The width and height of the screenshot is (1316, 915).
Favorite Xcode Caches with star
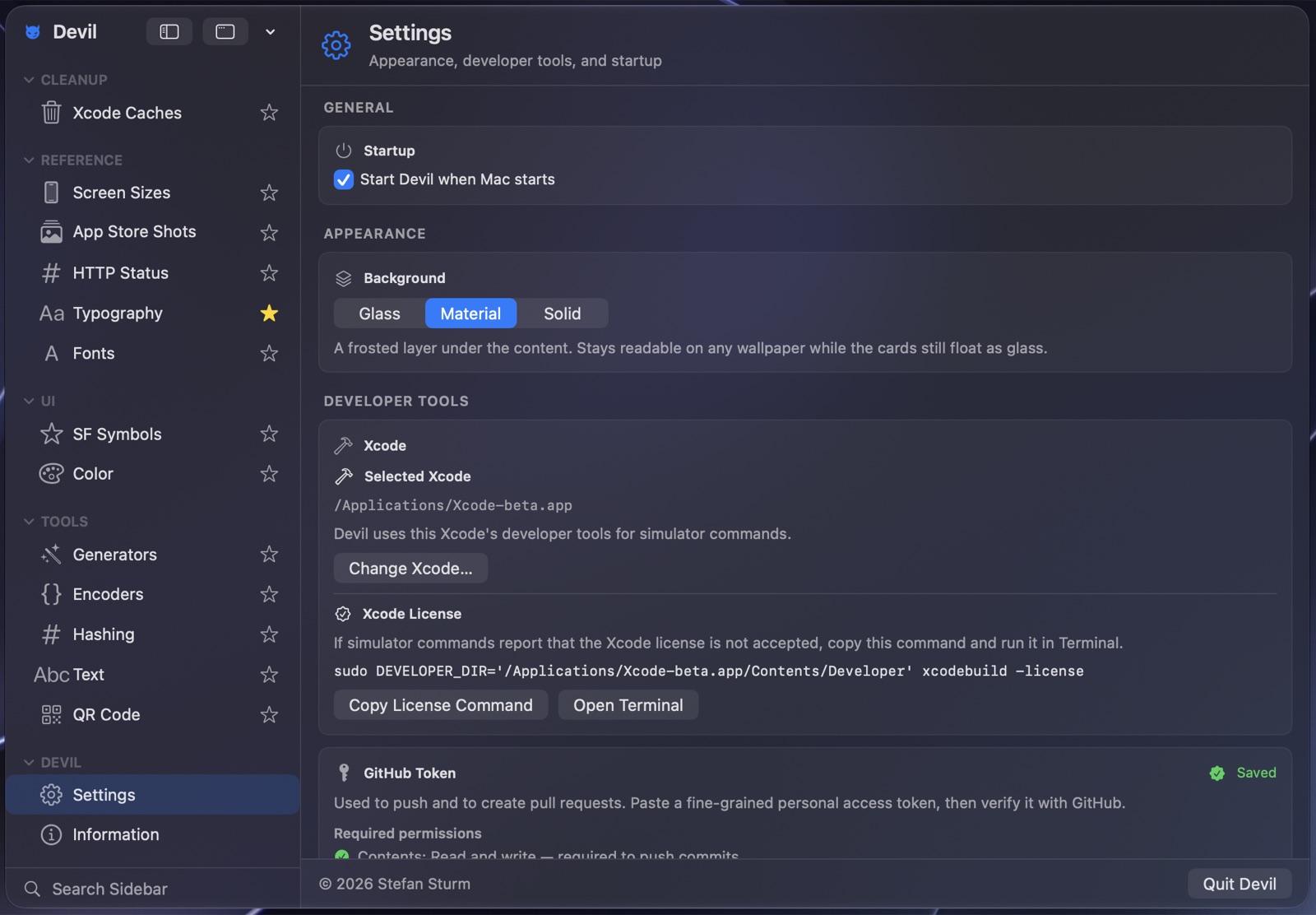269,112
